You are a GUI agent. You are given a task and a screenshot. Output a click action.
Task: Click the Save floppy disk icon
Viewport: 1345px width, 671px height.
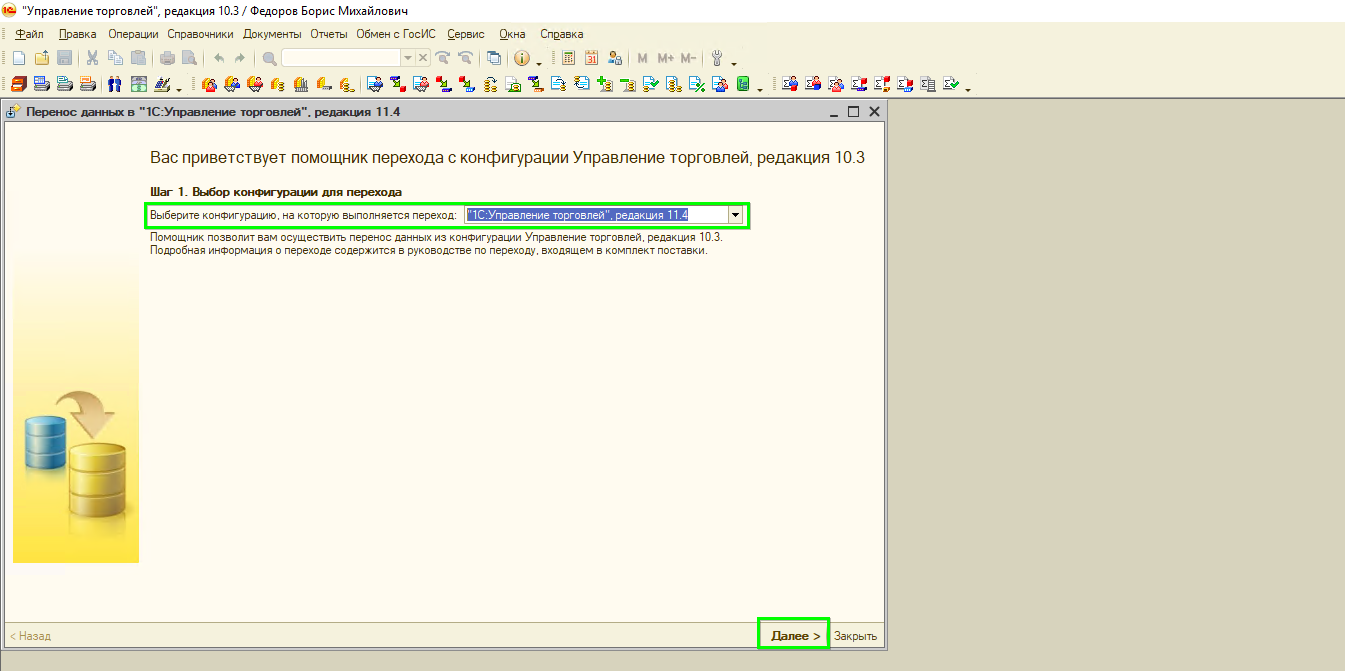tap(64, 58)
